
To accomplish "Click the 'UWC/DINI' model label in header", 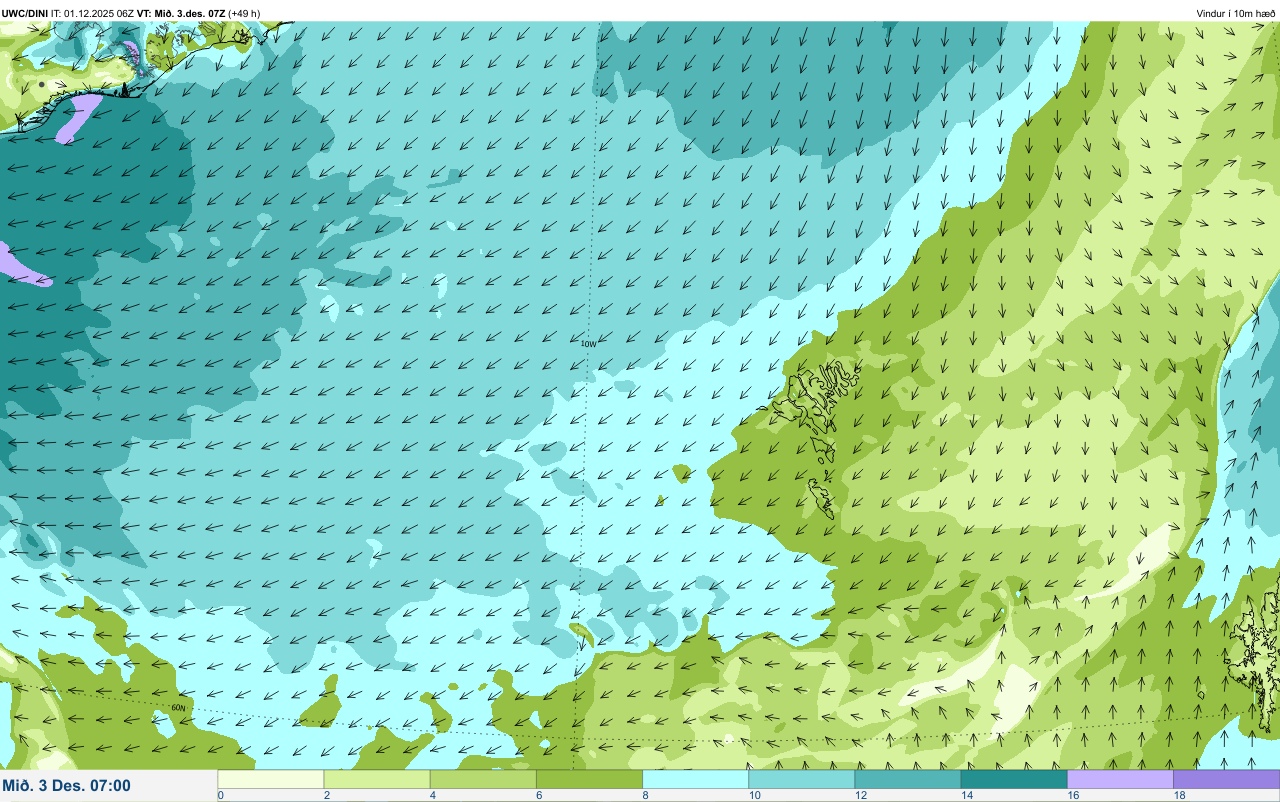I will 26,13.
